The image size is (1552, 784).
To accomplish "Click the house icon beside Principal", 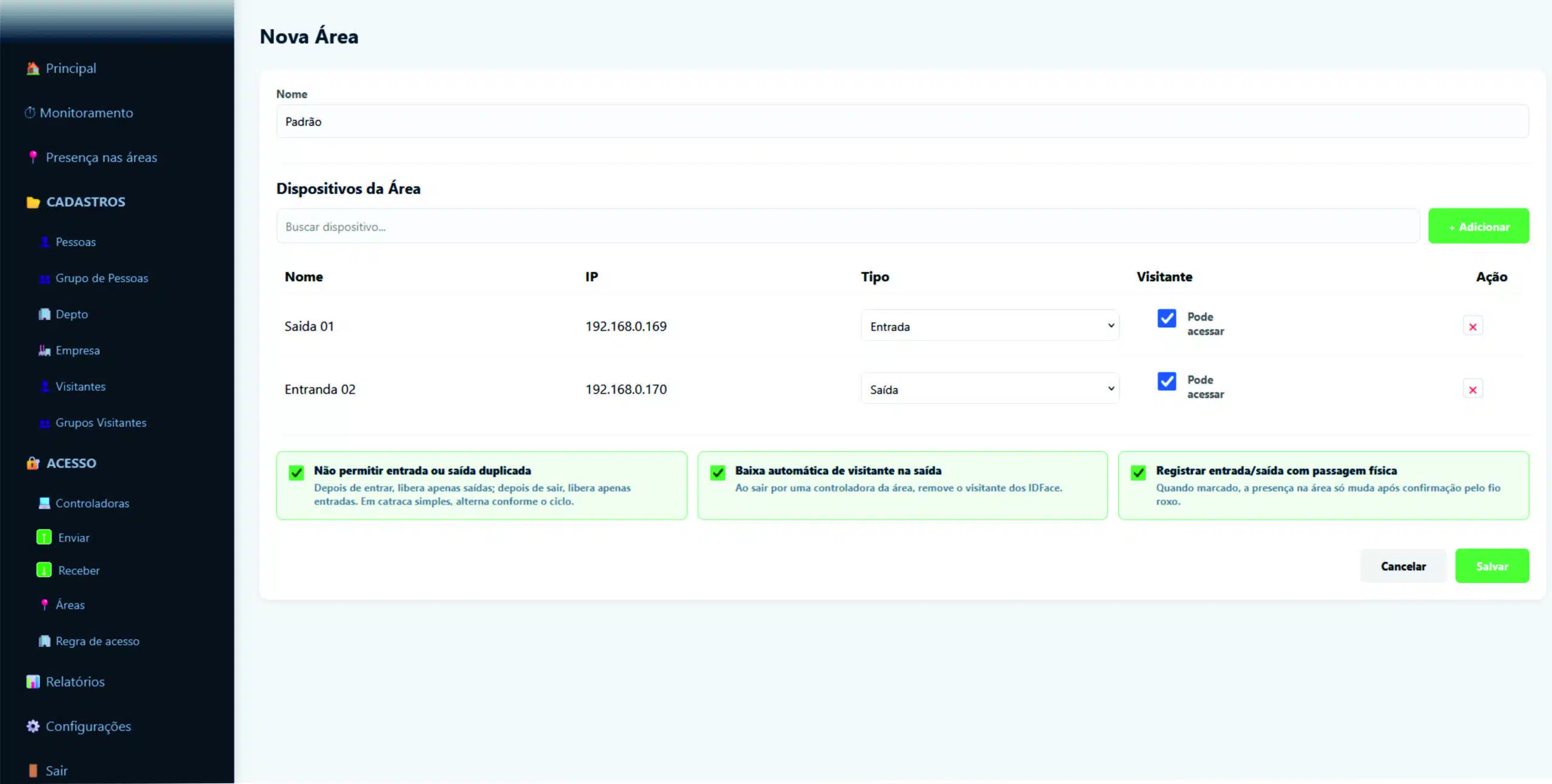I will click(x=33, y=68).
